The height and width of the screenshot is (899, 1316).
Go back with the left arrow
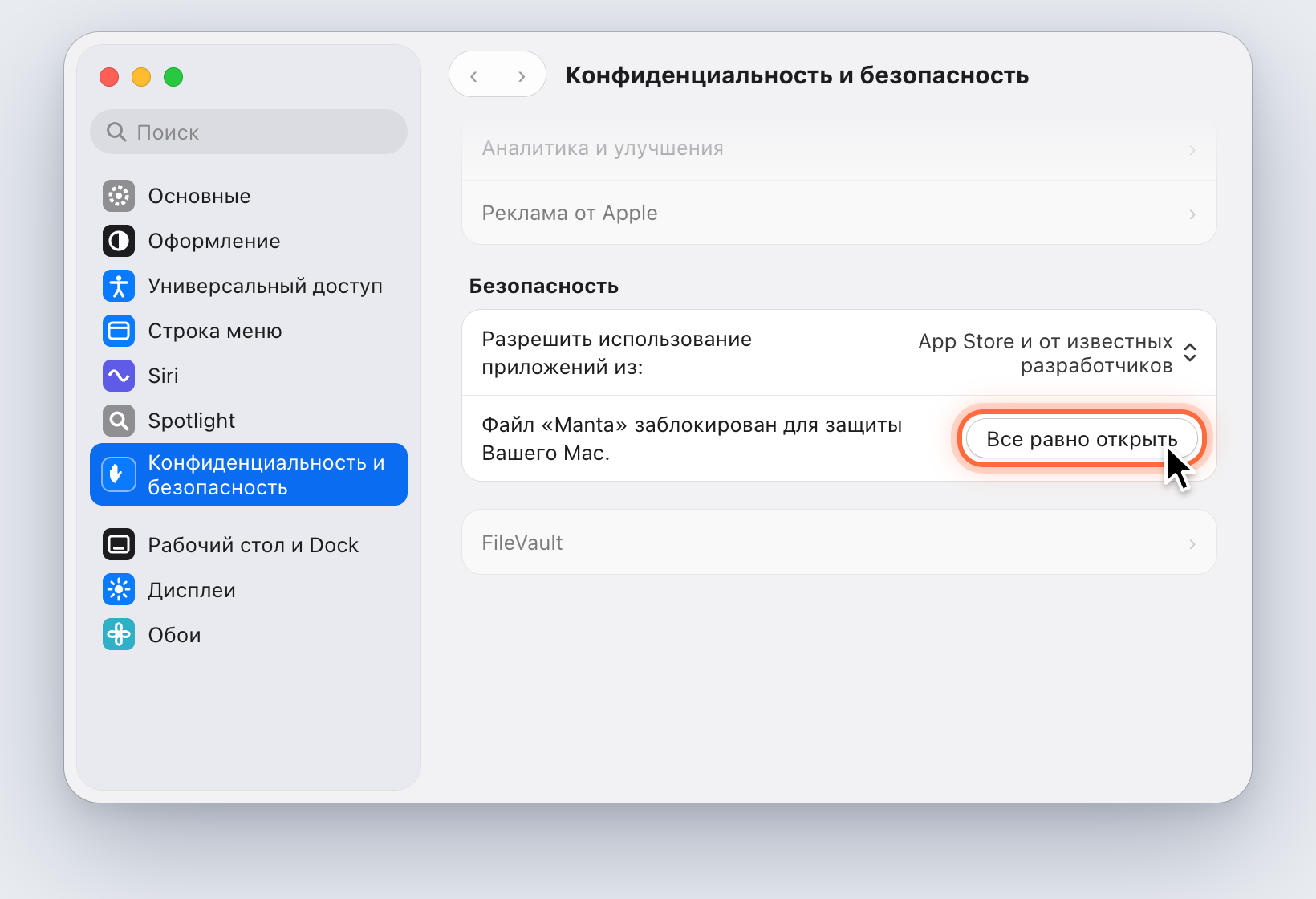pos(473,75)
